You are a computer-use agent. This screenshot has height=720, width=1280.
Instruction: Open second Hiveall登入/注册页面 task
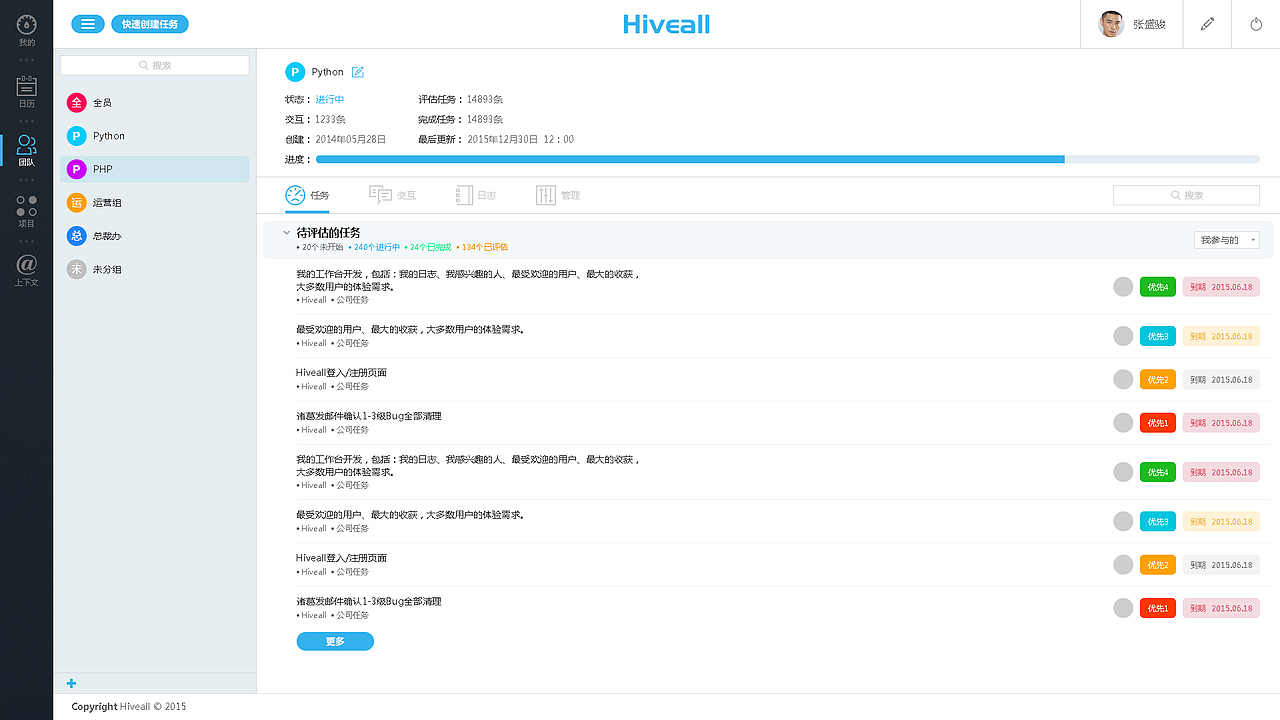341,558
